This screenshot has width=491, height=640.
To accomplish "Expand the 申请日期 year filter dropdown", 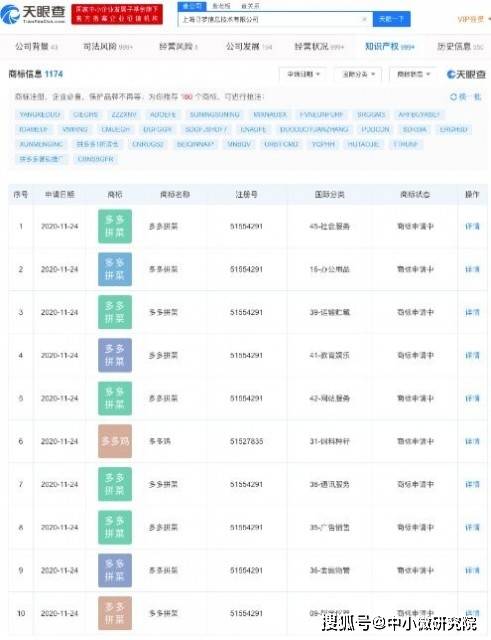I will tap(302, 74).
